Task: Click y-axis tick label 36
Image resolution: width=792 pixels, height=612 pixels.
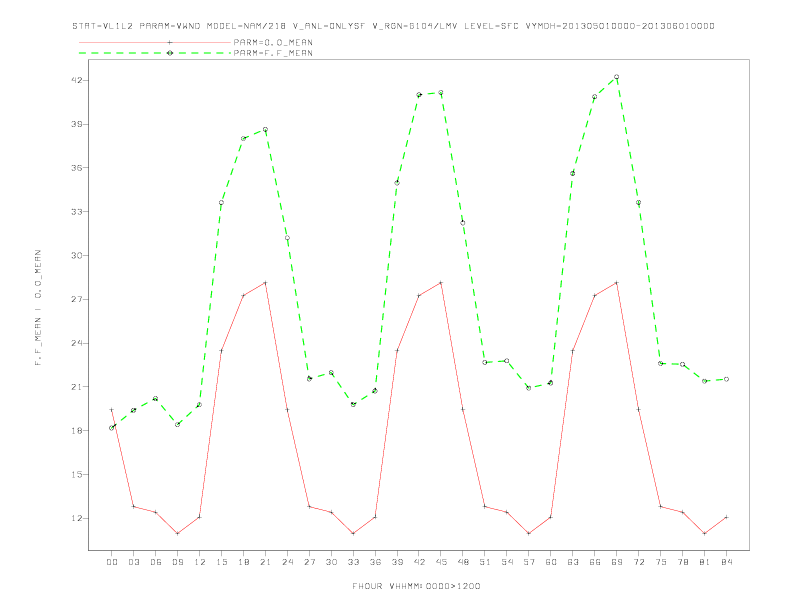Action: point(76,168)
